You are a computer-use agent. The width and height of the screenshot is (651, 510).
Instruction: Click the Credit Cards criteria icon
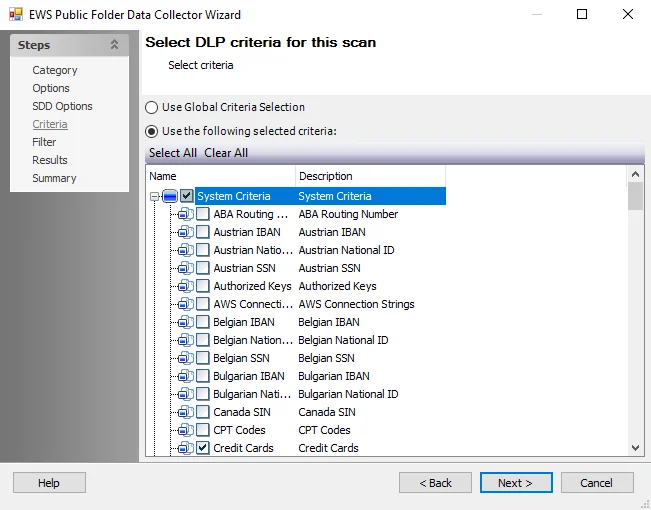[186, 448]
